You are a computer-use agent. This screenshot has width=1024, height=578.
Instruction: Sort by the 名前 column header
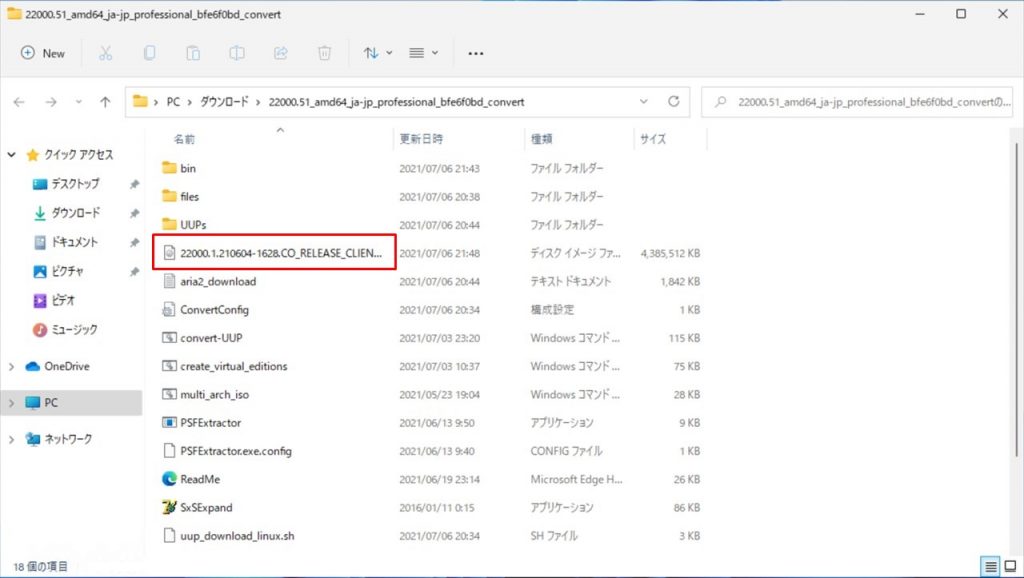click(x=184, y=138)
